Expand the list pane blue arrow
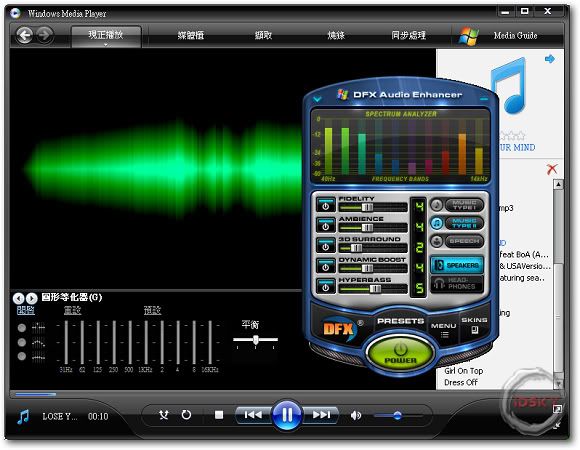The image size is (580, 450). pos(550,59)
